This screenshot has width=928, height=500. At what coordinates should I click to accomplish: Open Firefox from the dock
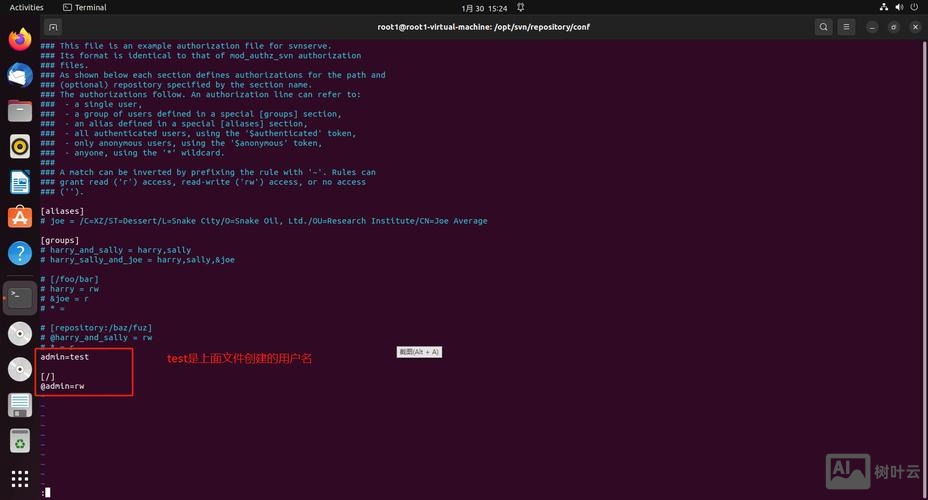point(20,40)
